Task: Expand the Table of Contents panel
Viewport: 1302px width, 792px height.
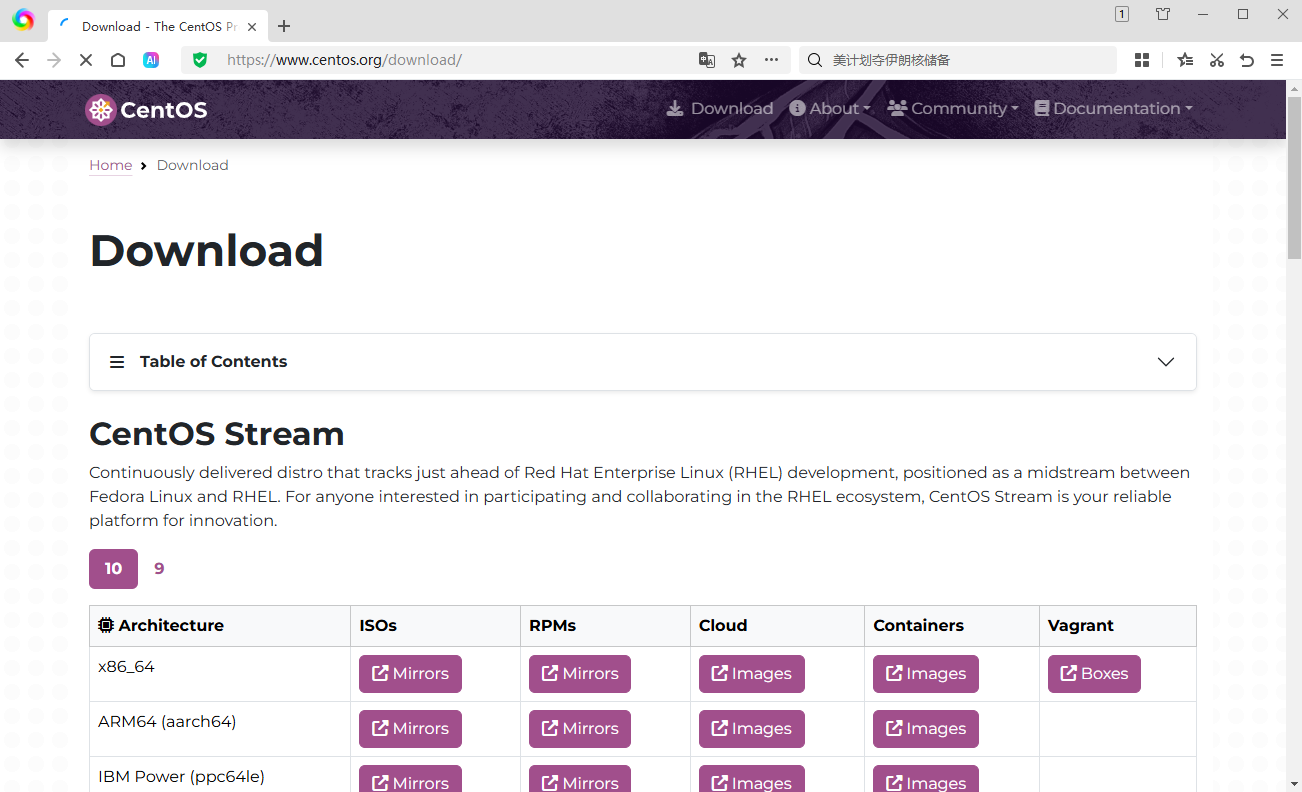Action: pos(643,362)
